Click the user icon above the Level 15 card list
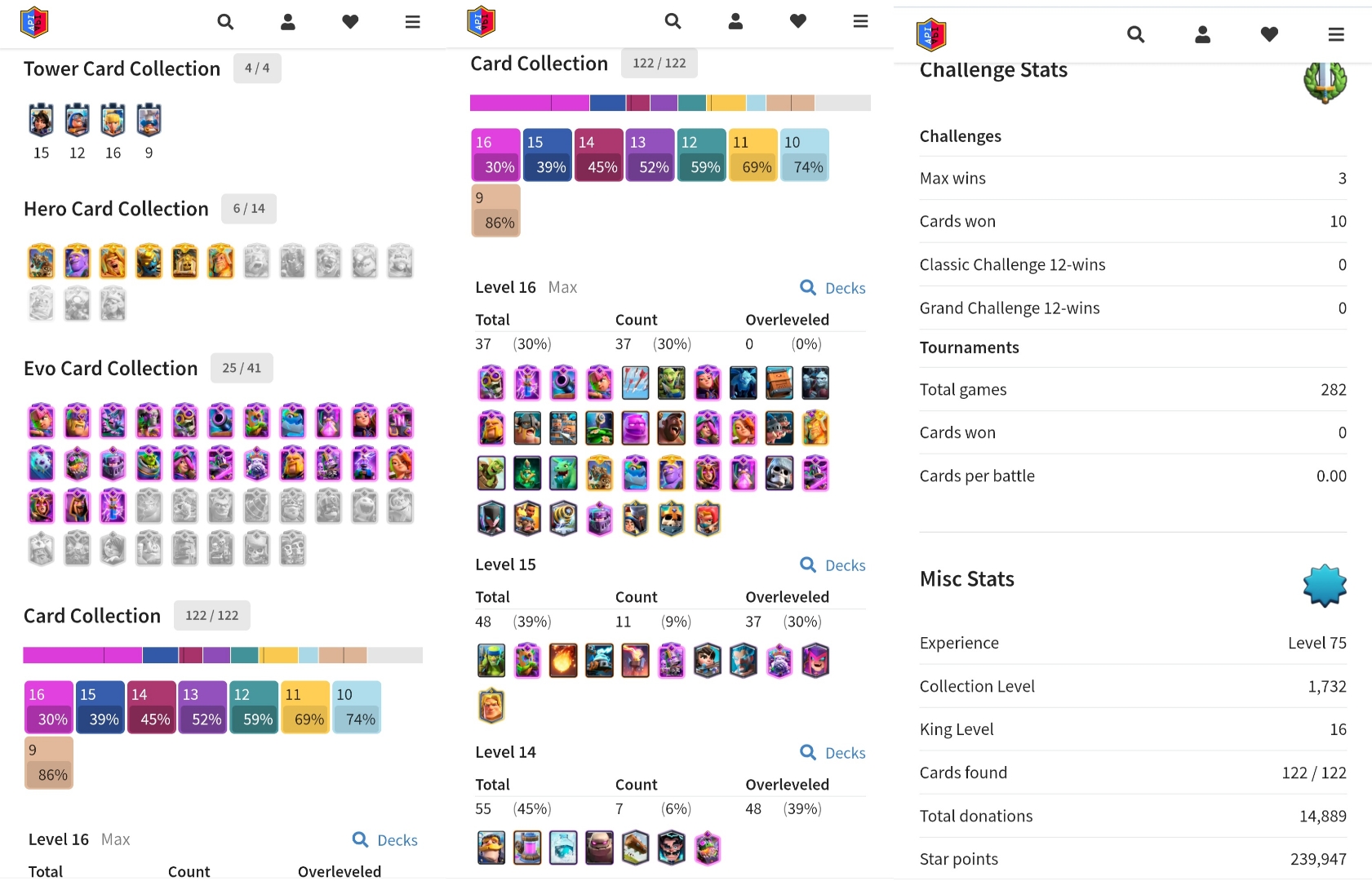Viewport: 1372px width, 881px height. 735,20
